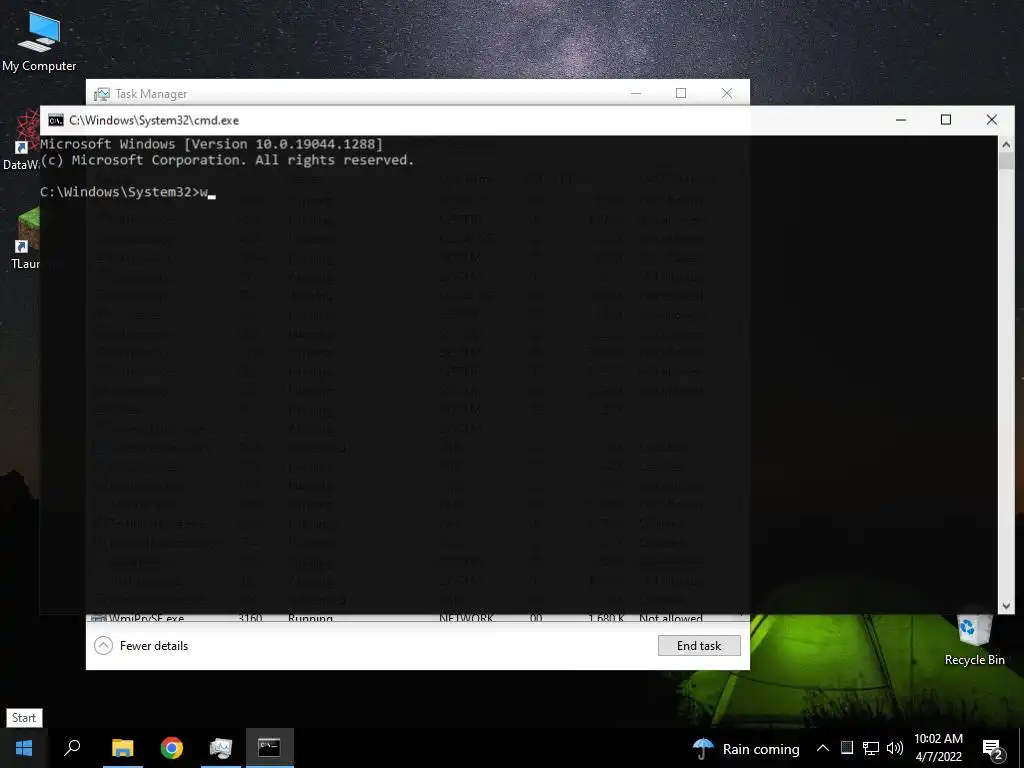Screen dimensions: 1024x768
Task: Open the Rain coming weather widget
Action: [746, 749]
